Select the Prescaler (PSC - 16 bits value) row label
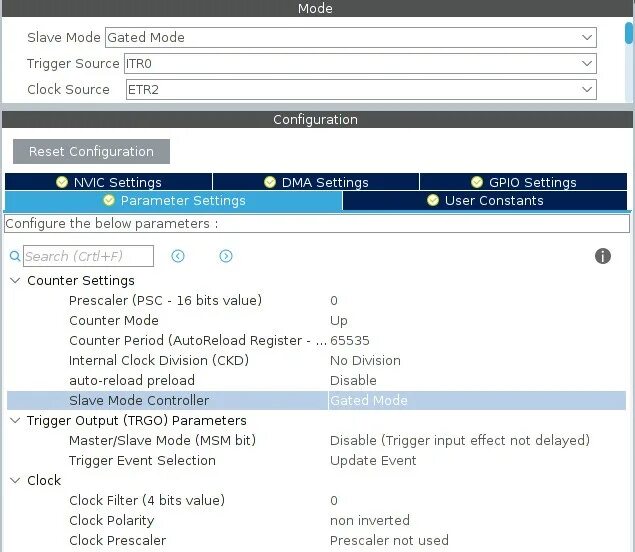Viewport: 635px width, 552px height. pos(165,301)
